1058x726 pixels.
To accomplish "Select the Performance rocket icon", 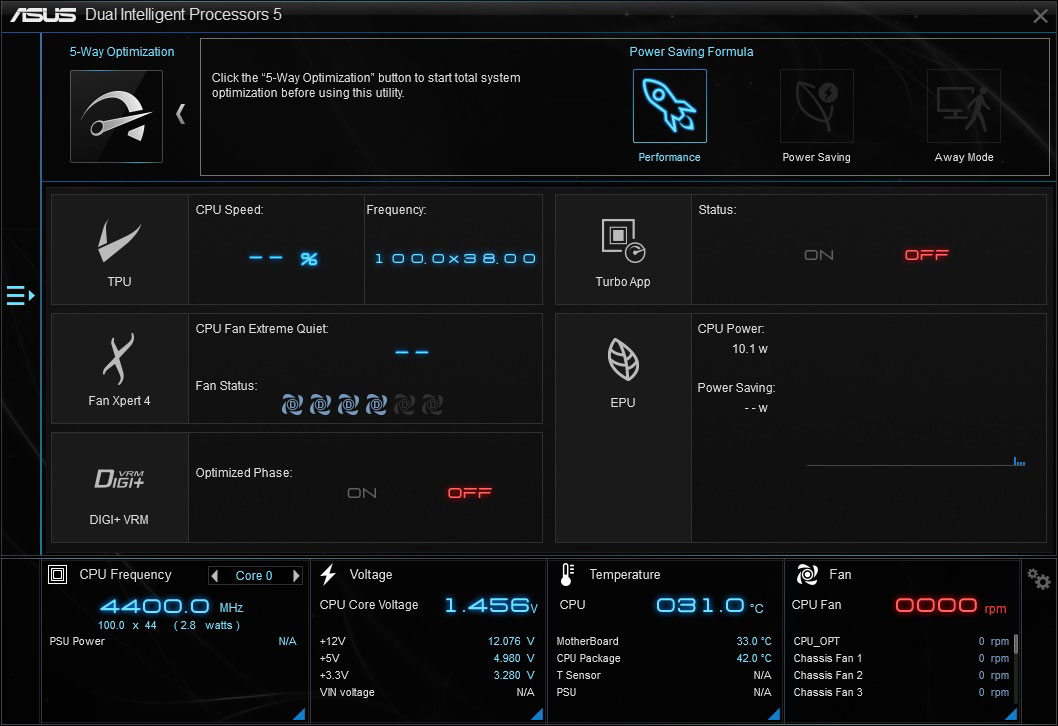I will pos(669,106).
